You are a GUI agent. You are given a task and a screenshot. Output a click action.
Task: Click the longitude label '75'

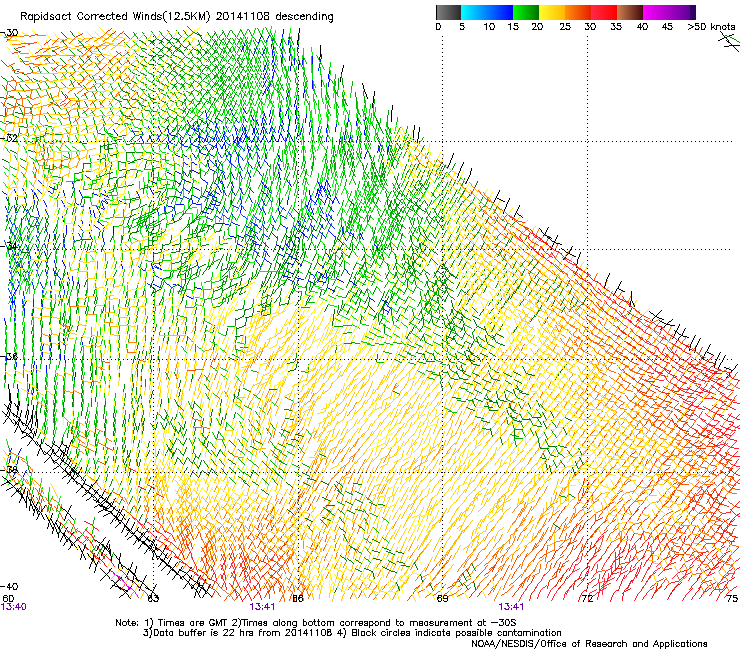coord(732,599)
